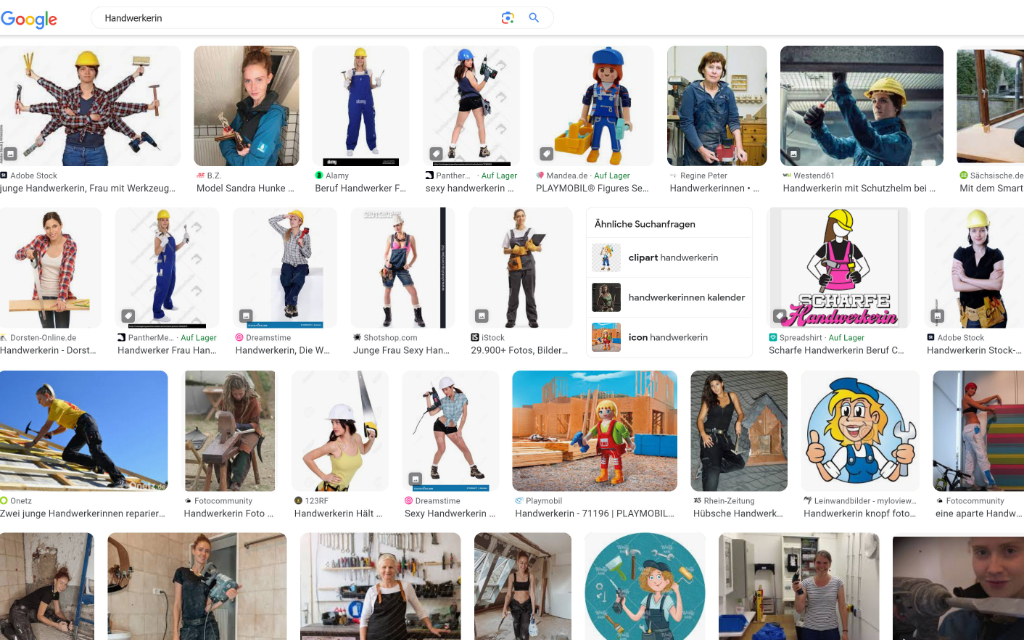Open B.Z. Model Sandra Hunke image
The image size is (1024, 640).
coord(246,106)
